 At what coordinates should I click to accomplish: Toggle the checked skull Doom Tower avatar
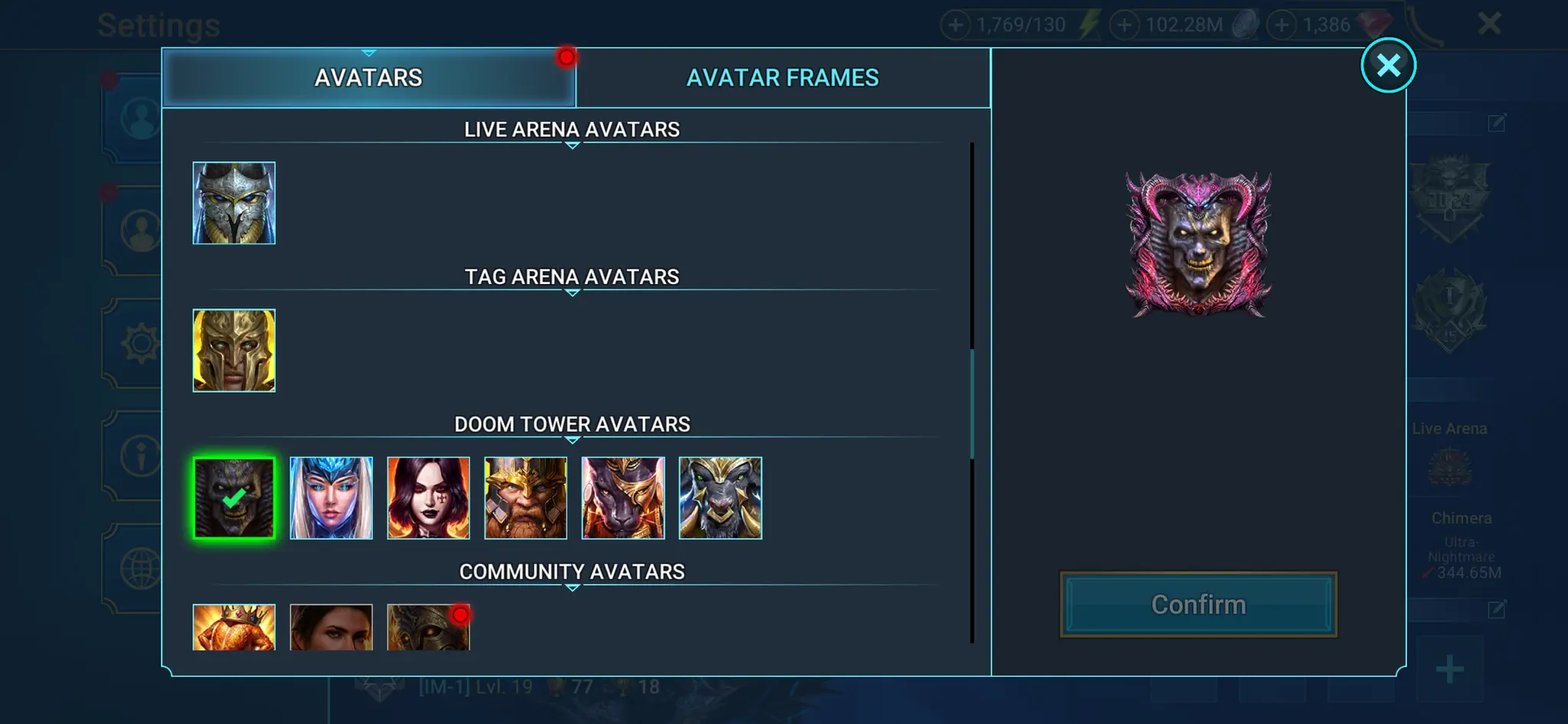[234, 498]
